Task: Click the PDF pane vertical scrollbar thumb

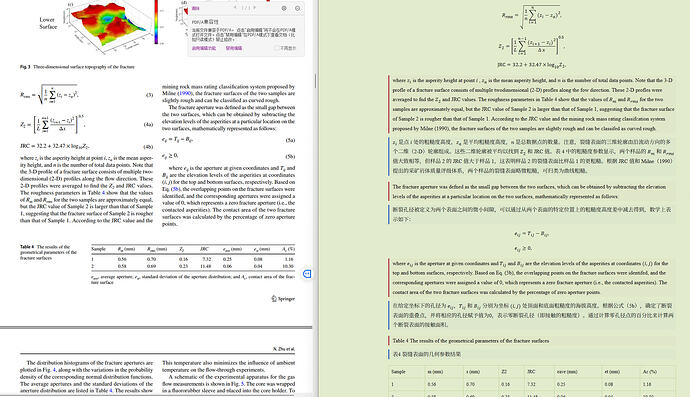Action: [x=315, y=81]
